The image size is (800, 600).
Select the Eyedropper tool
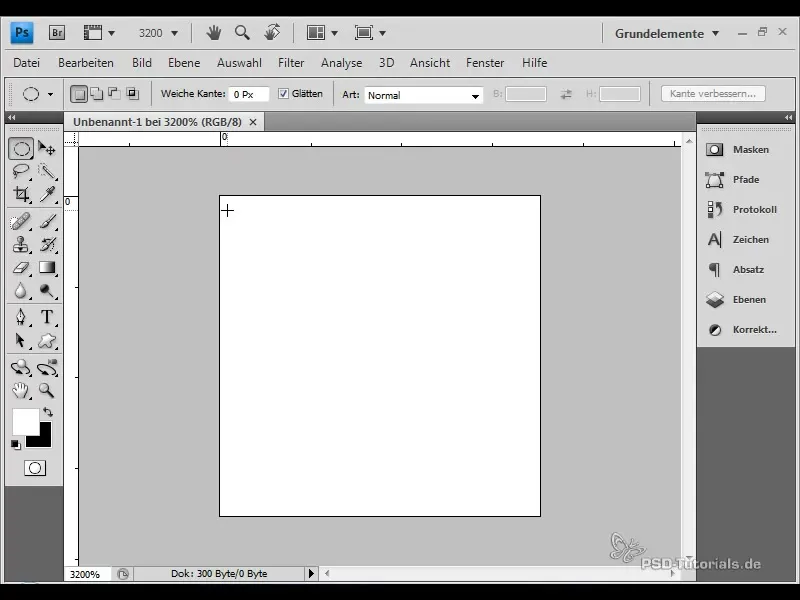tap(47, 194)
